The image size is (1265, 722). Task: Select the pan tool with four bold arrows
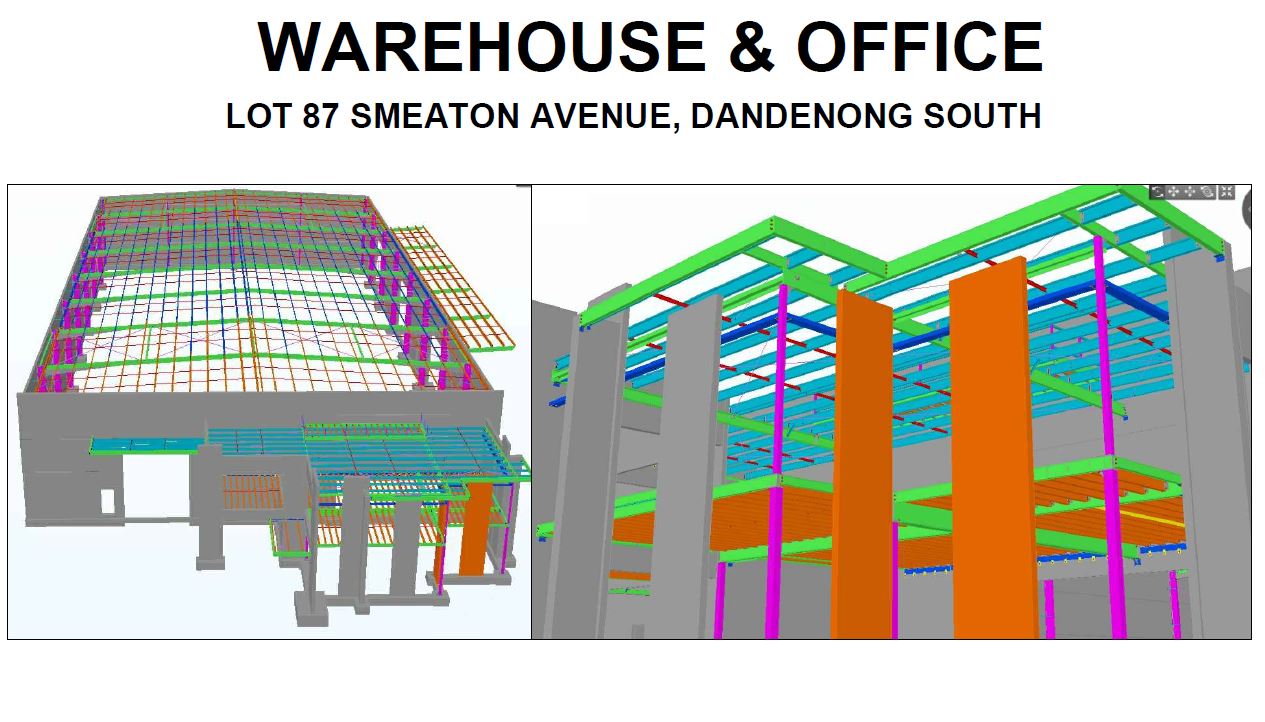point(1173,192)
